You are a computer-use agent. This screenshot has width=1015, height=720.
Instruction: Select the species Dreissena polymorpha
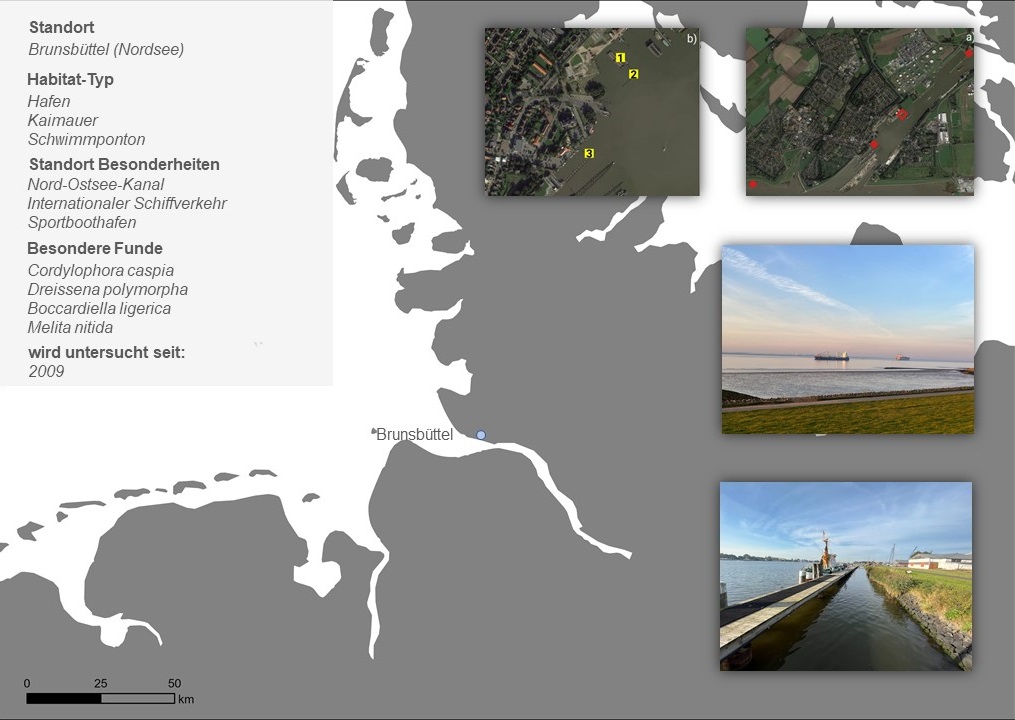point(108,289)
